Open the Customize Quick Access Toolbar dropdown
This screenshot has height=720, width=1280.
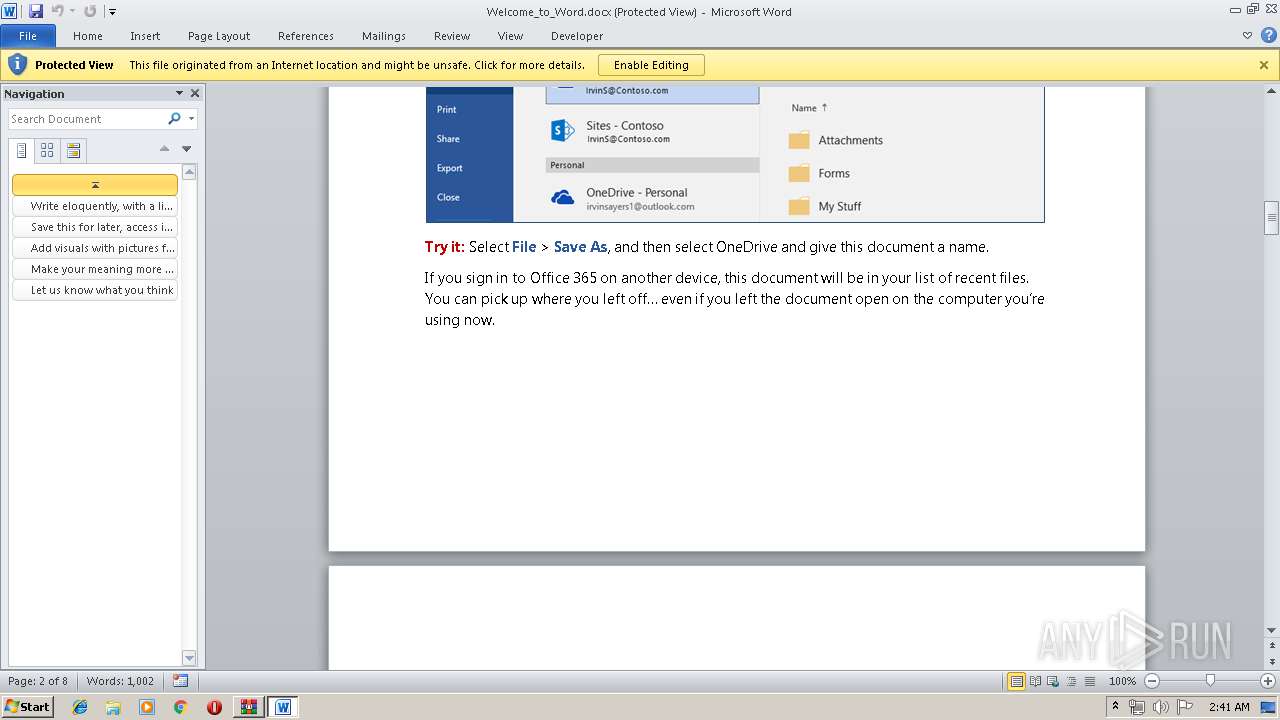point(112,12)
